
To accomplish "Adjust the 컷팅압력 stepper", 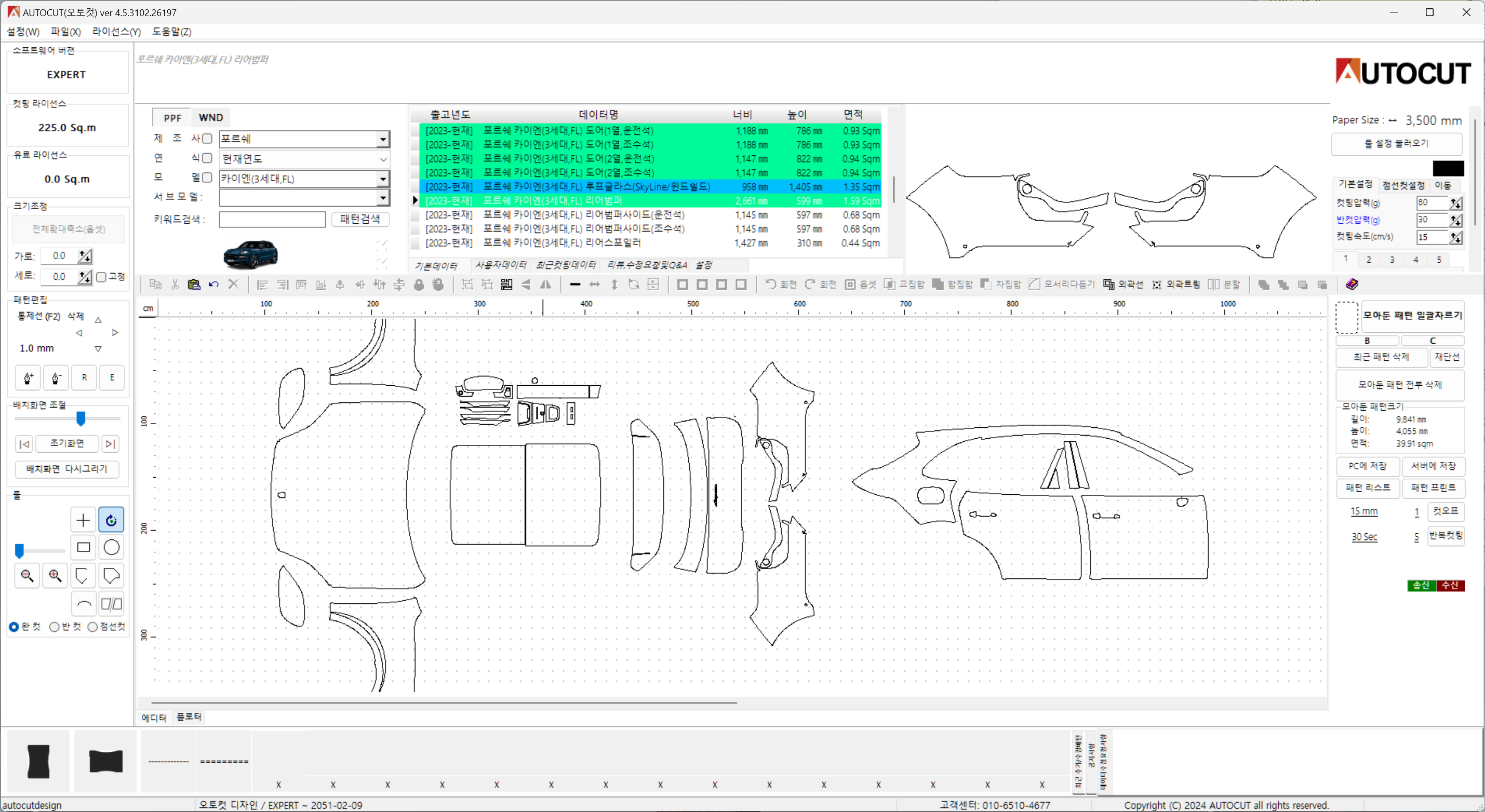I will point(1455,203).
